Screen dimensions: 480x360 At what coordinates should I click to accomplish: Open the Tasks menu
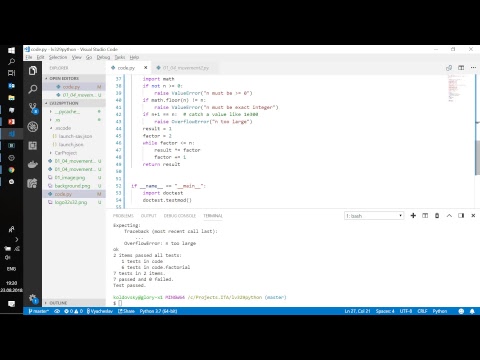pos(120,57)
